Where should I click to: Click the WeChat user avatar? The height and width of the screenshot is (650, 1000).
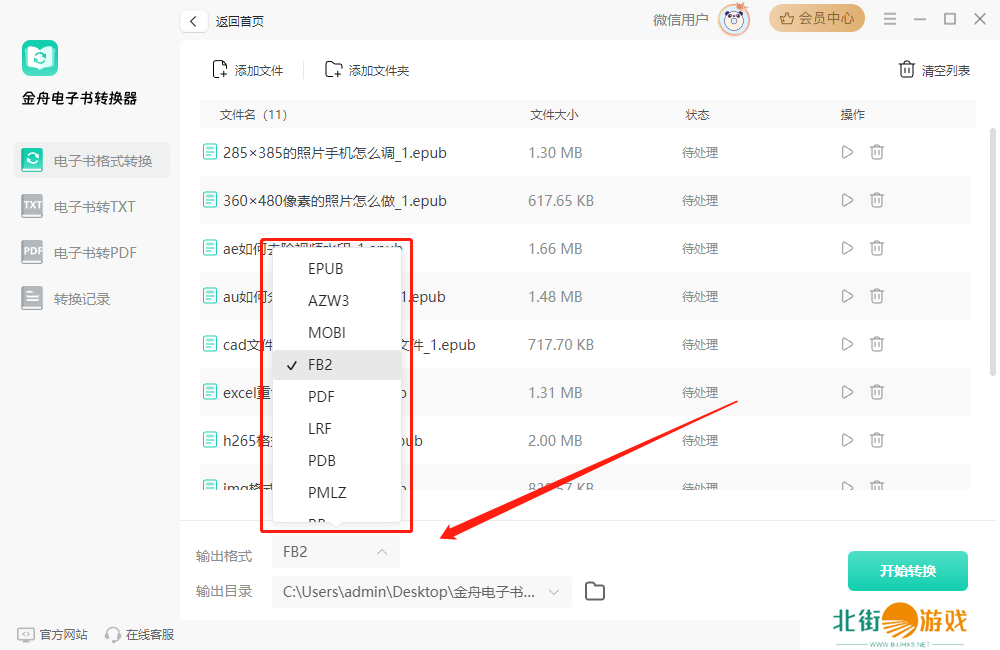click(733, 19)
